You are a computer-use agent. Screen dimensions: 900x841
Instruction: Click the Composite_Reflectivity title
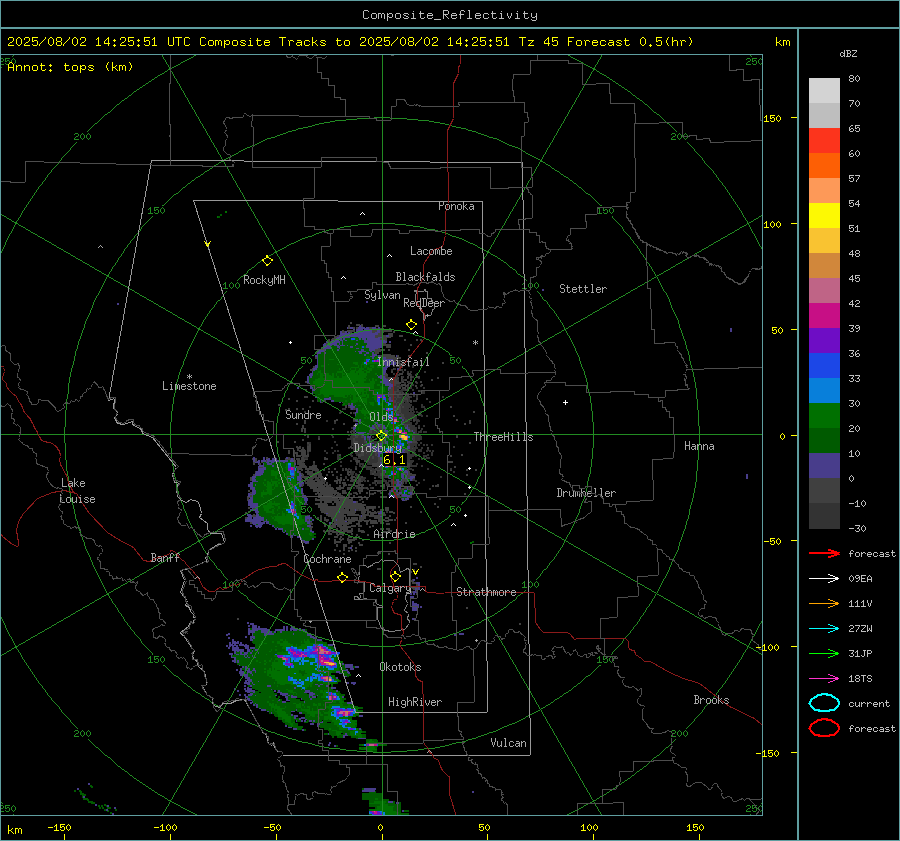[x=449, y=15]
